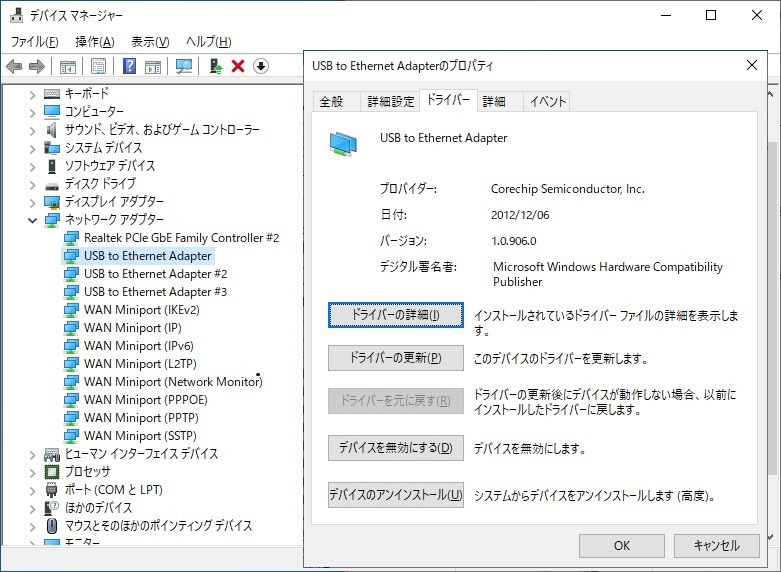Expand the サウンド、ビデオ controllers node

32,131
